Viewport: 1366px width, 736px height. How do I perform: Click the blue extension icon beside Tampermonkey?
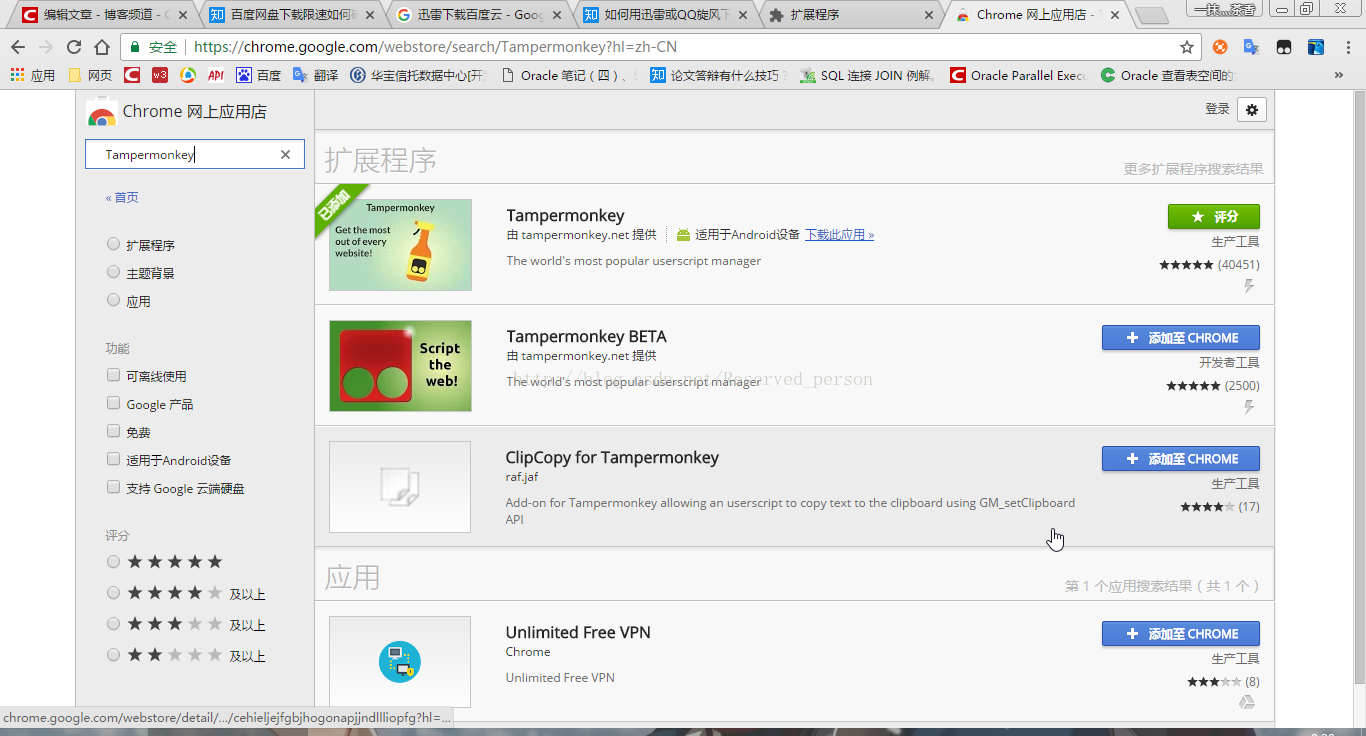pyautogui.click(x=1316, y=47)
